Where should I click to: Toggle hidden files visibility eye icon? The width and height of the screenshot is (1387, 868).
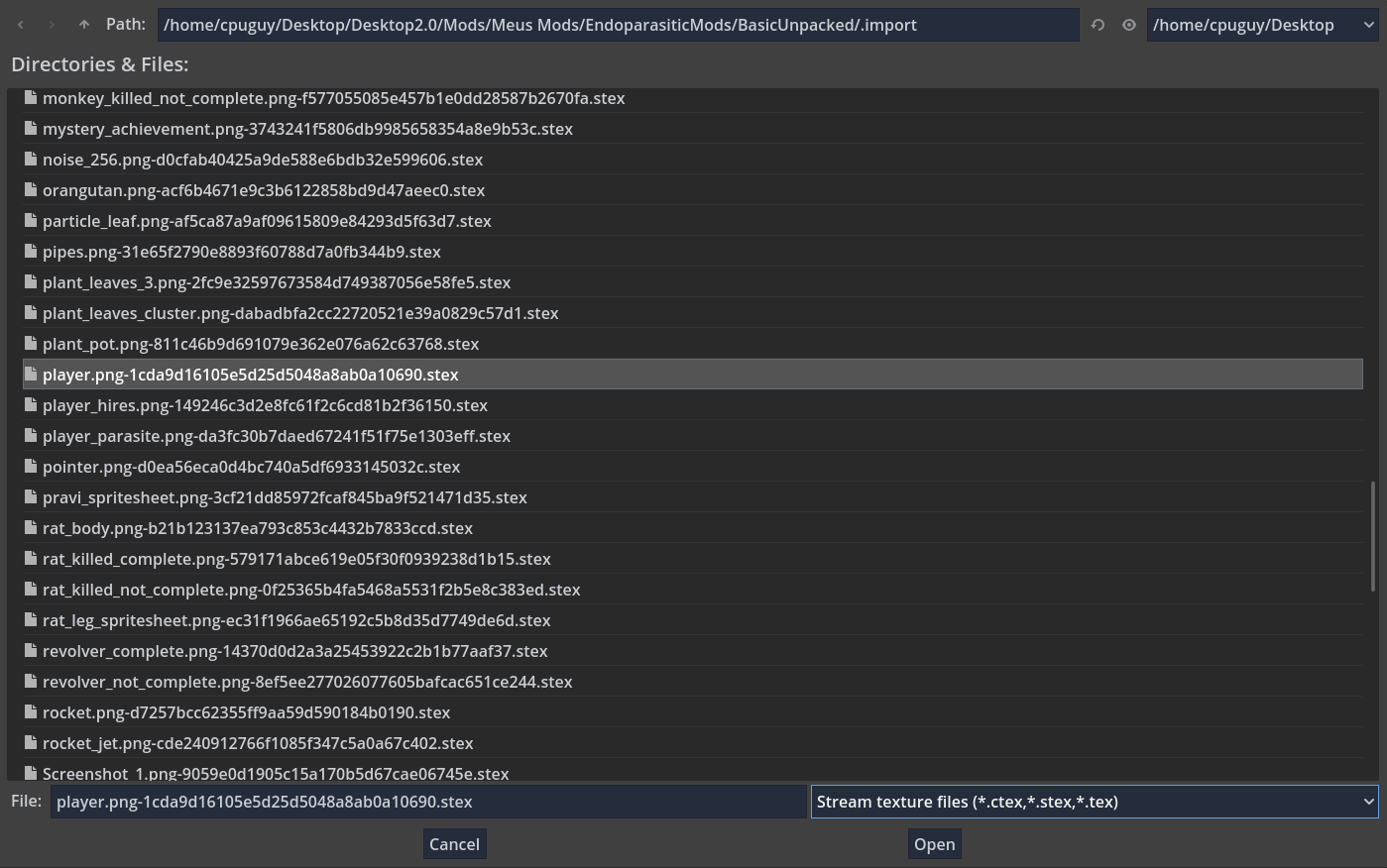[1128, 25]
